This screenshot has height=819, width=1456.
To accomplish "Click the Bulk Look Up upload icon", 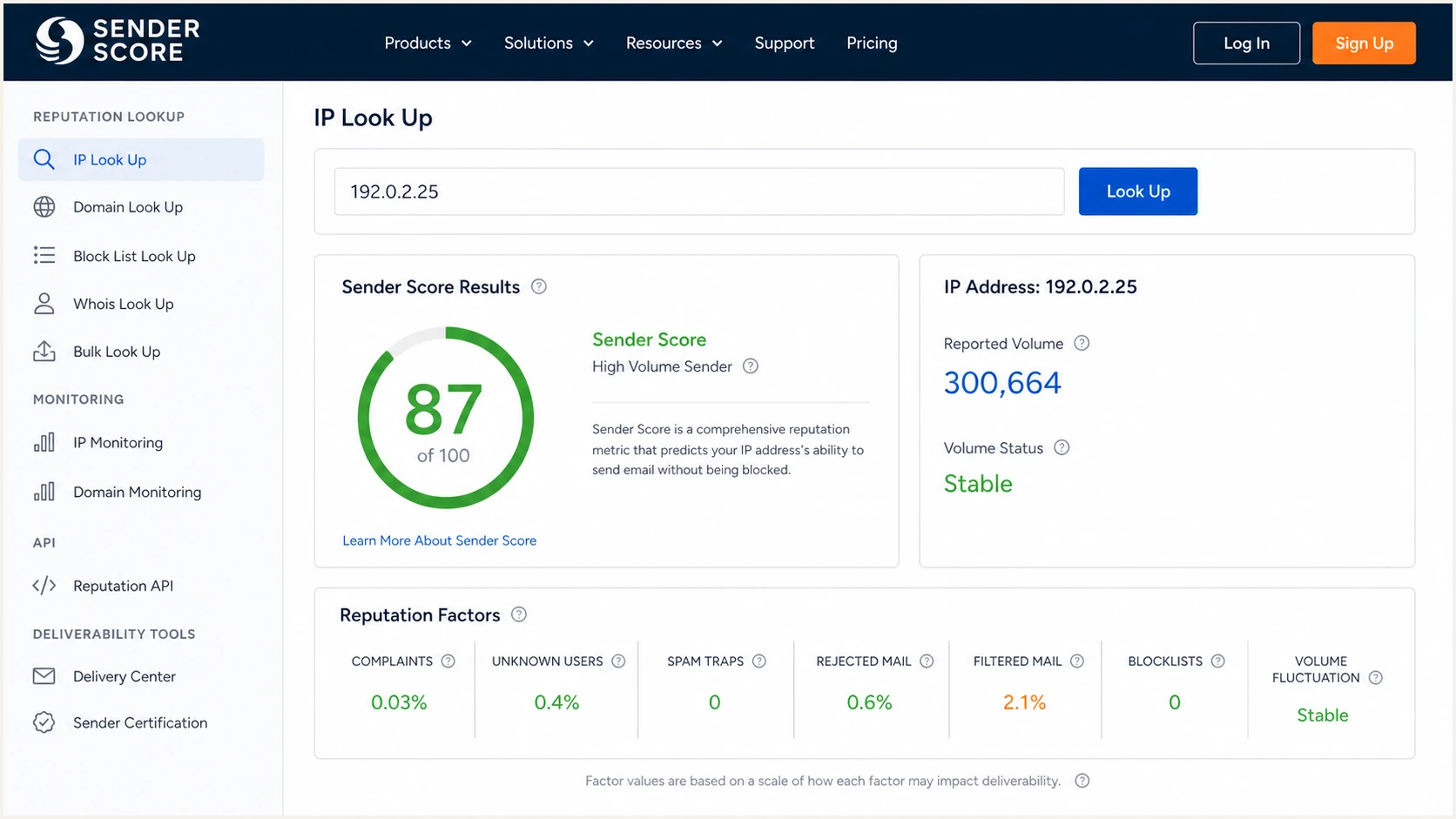I will pos(44,351).
